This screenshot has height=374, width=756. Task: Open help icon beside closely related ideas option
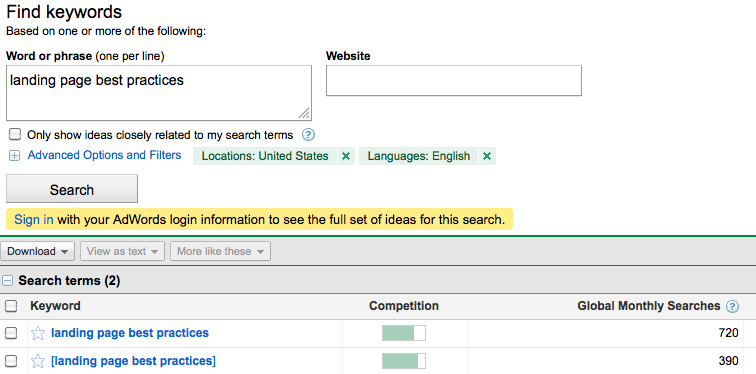(x=308, y=135)
